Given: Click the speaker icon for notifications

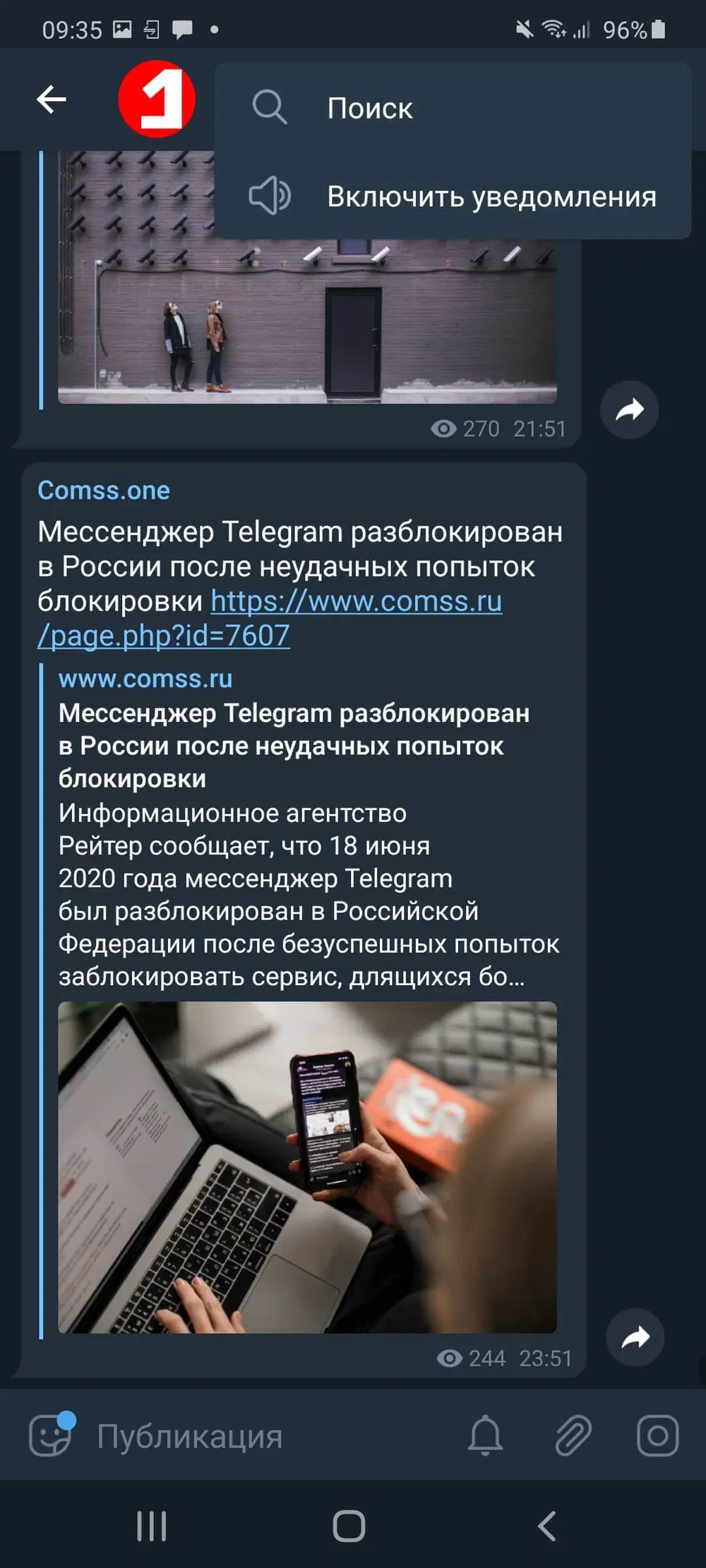Looking at the screenshot, I should click(x=269, y=195).
